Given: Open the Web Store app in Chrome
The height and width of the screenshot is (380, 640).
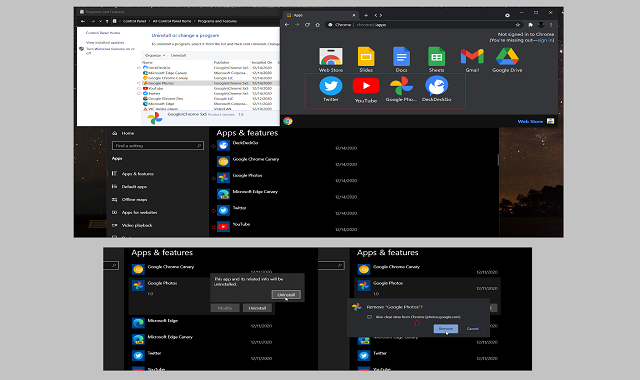Looking at the screenshot, I should pos(331,60).
